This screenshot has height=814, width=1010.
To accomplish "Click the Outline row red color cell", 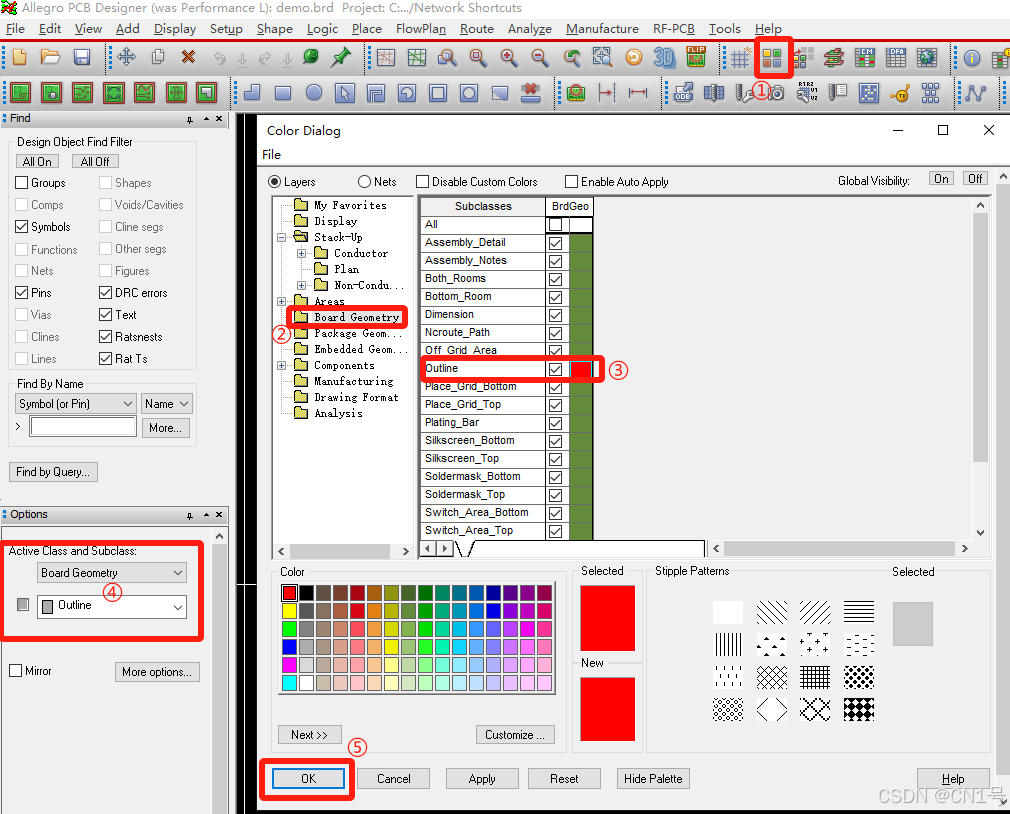I will [x=580, y=369].
